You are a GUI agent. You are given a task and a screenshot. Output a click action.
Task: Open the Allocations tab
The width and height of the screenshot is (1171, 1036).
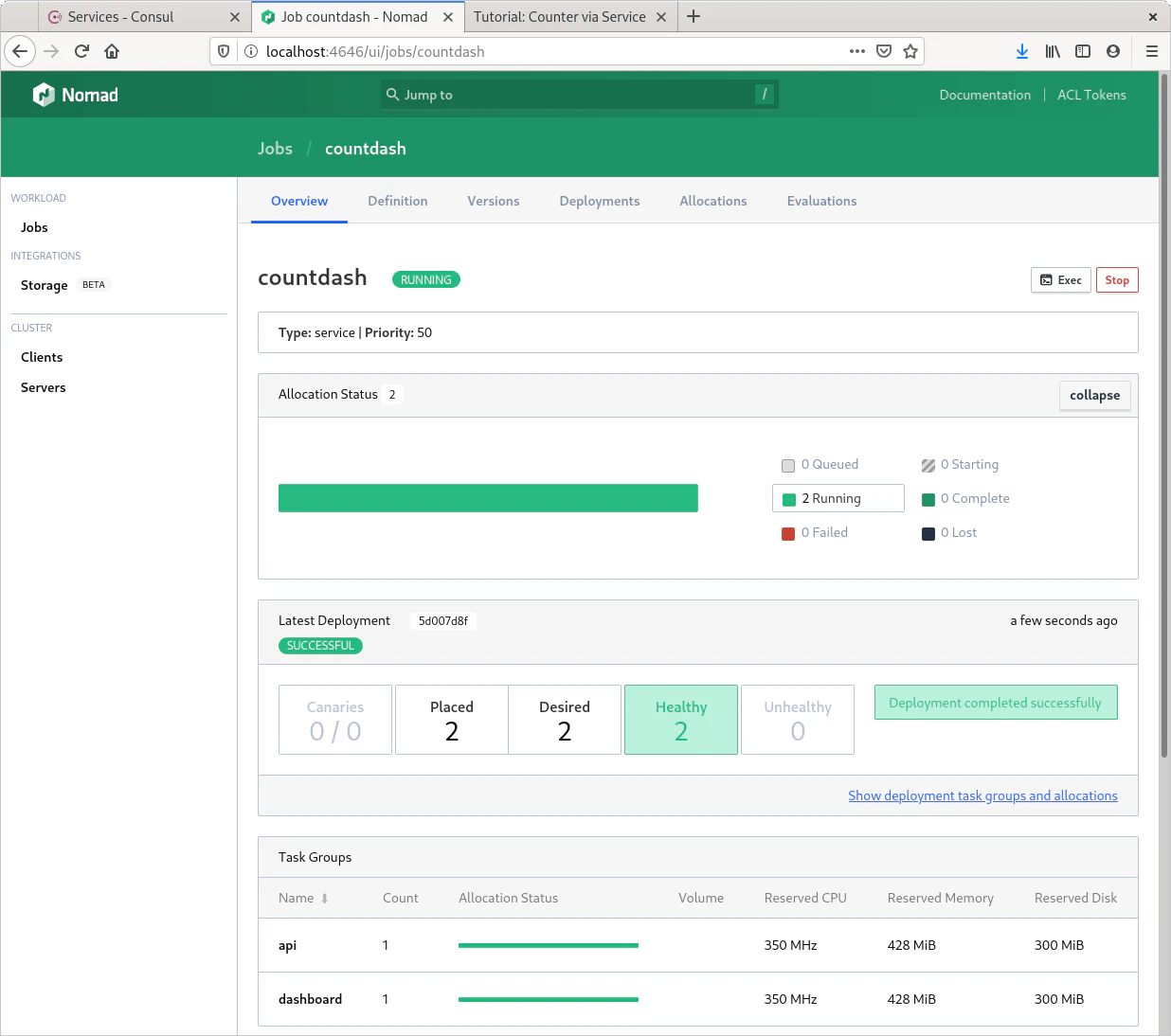pyautogui.click(x=712, y=201)
